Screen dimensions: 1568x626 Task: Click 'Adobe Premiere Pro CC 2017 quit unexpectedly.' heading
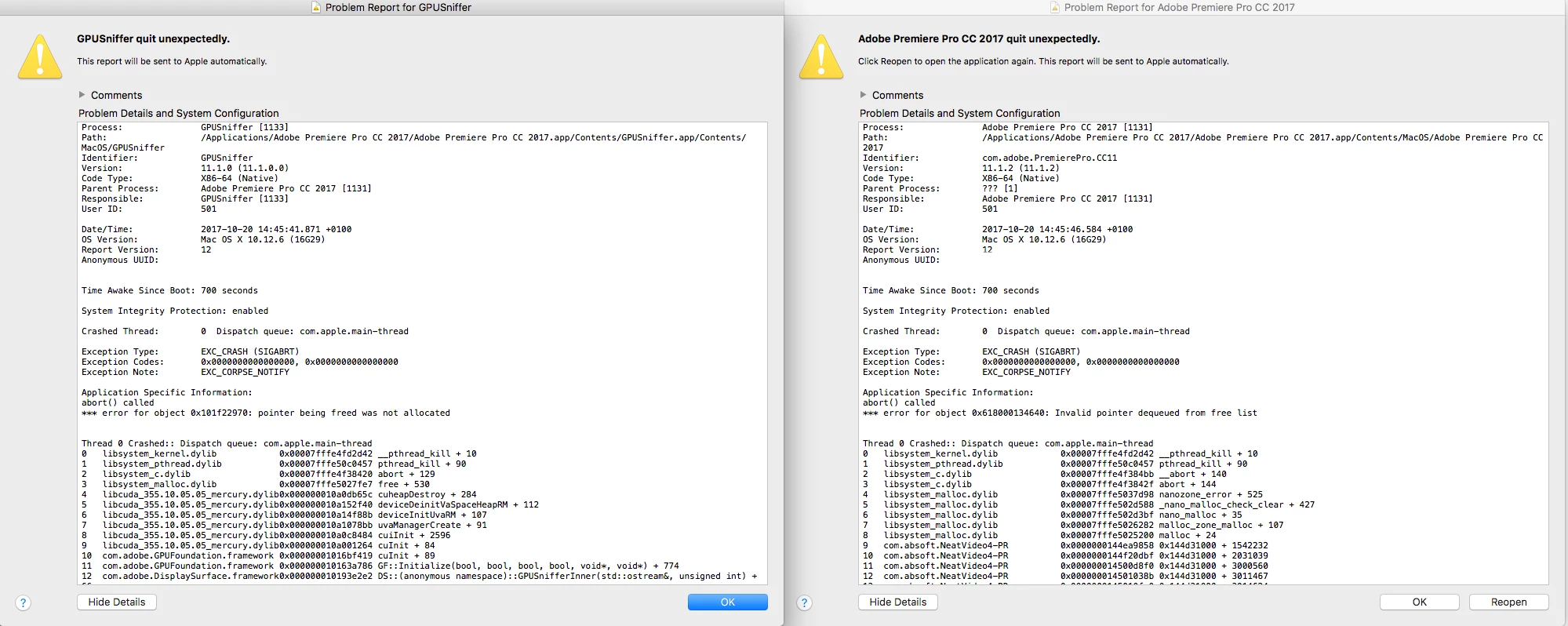[x=979, y=38]
